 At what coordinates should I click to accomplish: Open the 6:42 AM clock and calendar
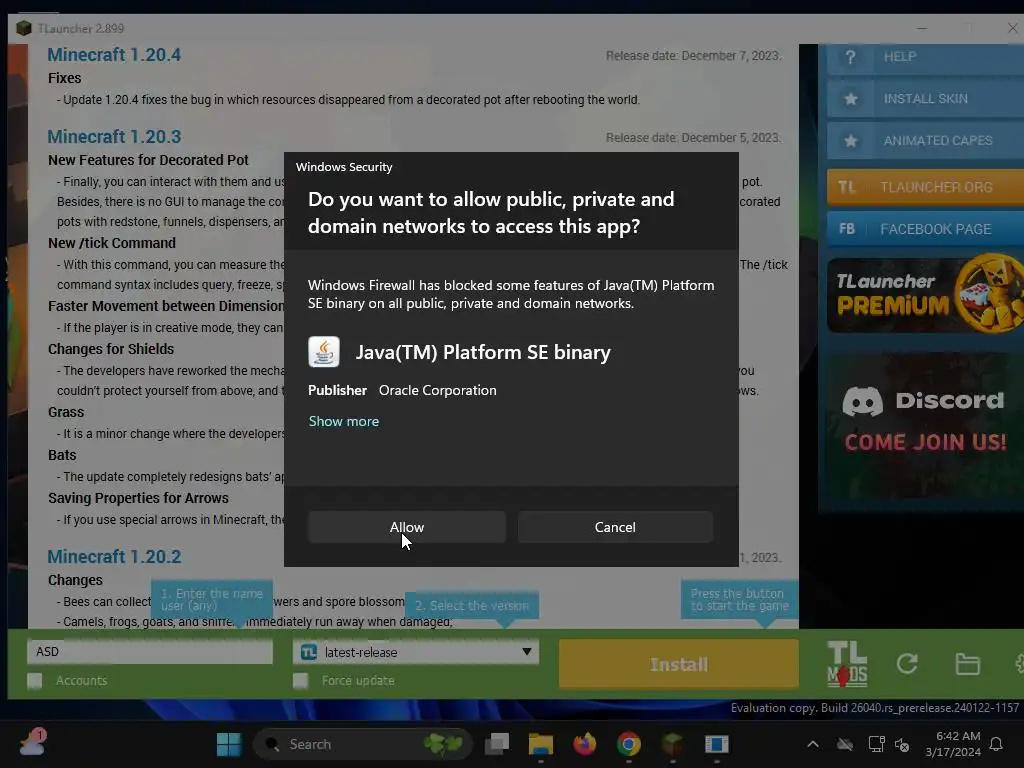(x=953, y=744)
